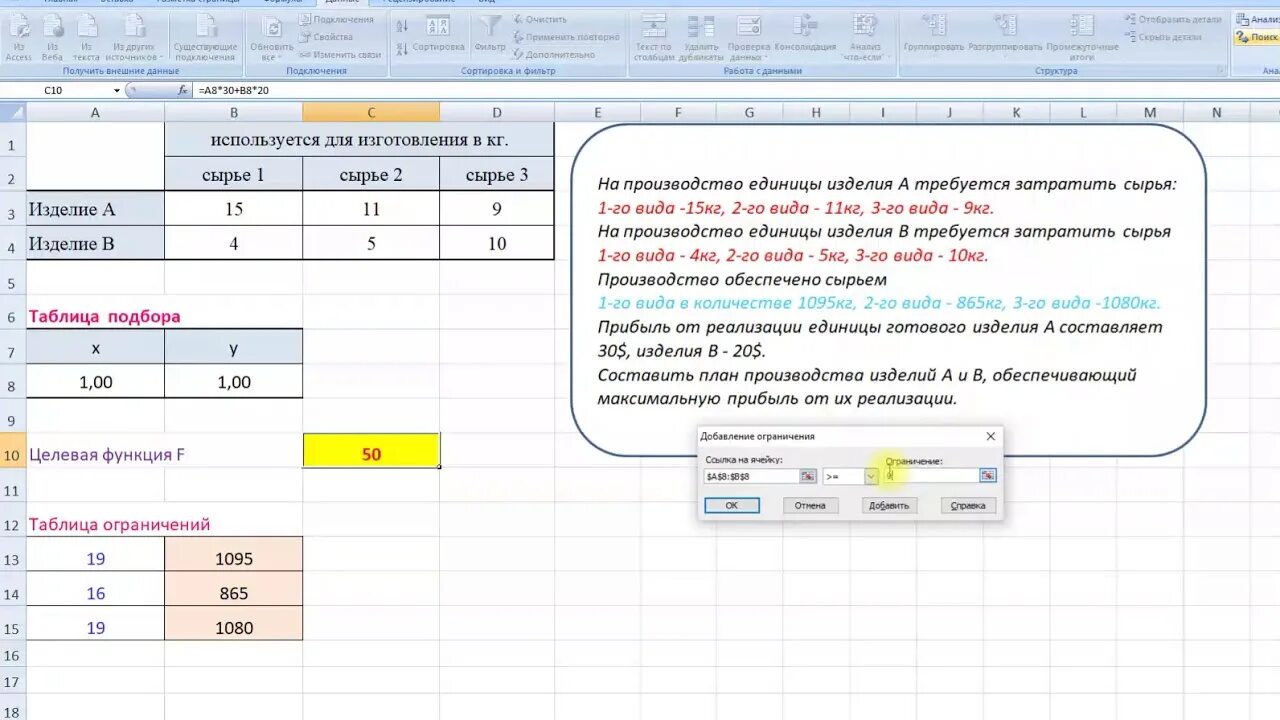Select the сырье 2 header cell
1280x720 pixels.
point(371,175)
